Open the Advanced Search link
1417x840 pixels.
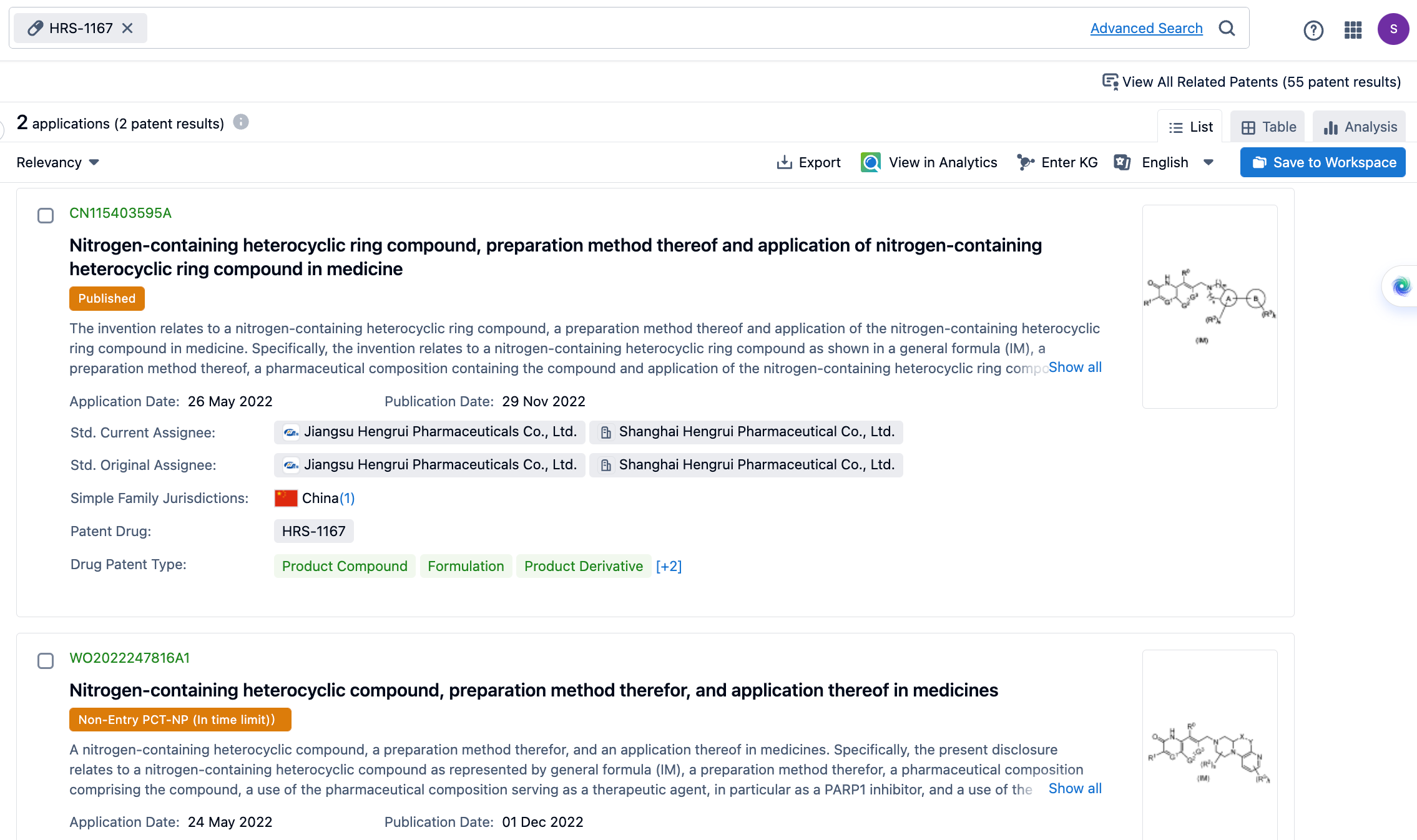click(1146, 28)
